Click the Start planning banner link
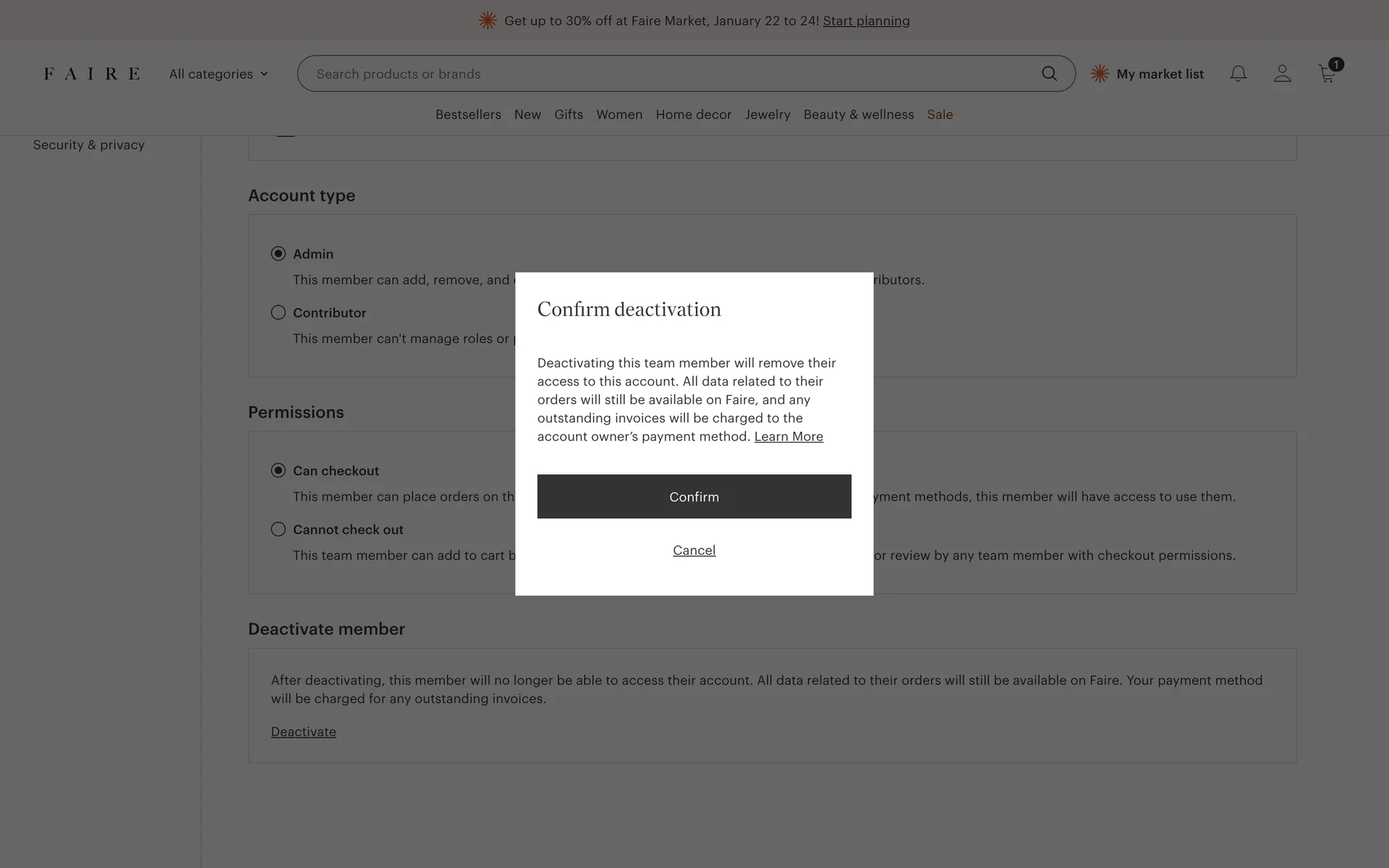Image resolution: width=1389 pixels, height=868 pixels. 866,21
